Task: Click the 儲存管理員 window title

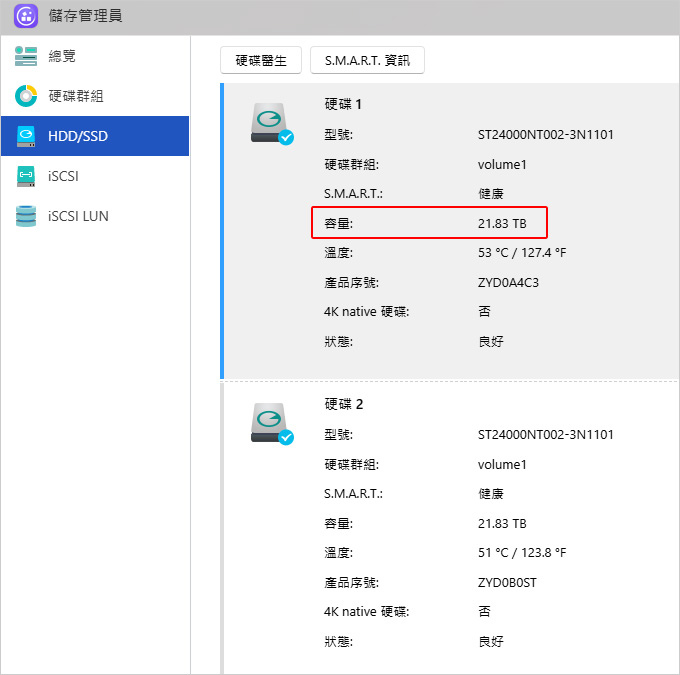Action: [x=85, y=16]
